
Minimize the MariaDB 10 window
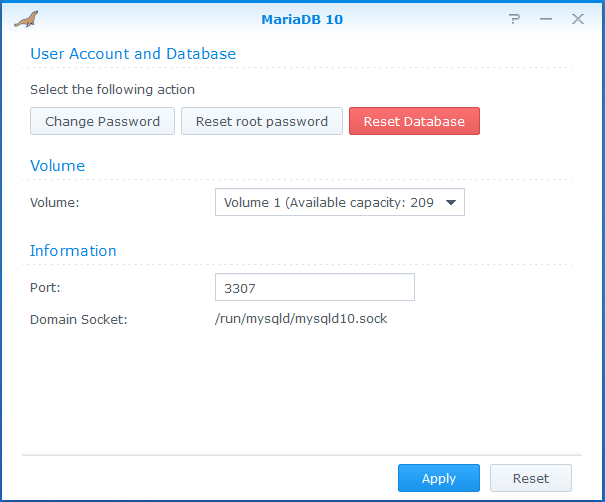(545, 19)
